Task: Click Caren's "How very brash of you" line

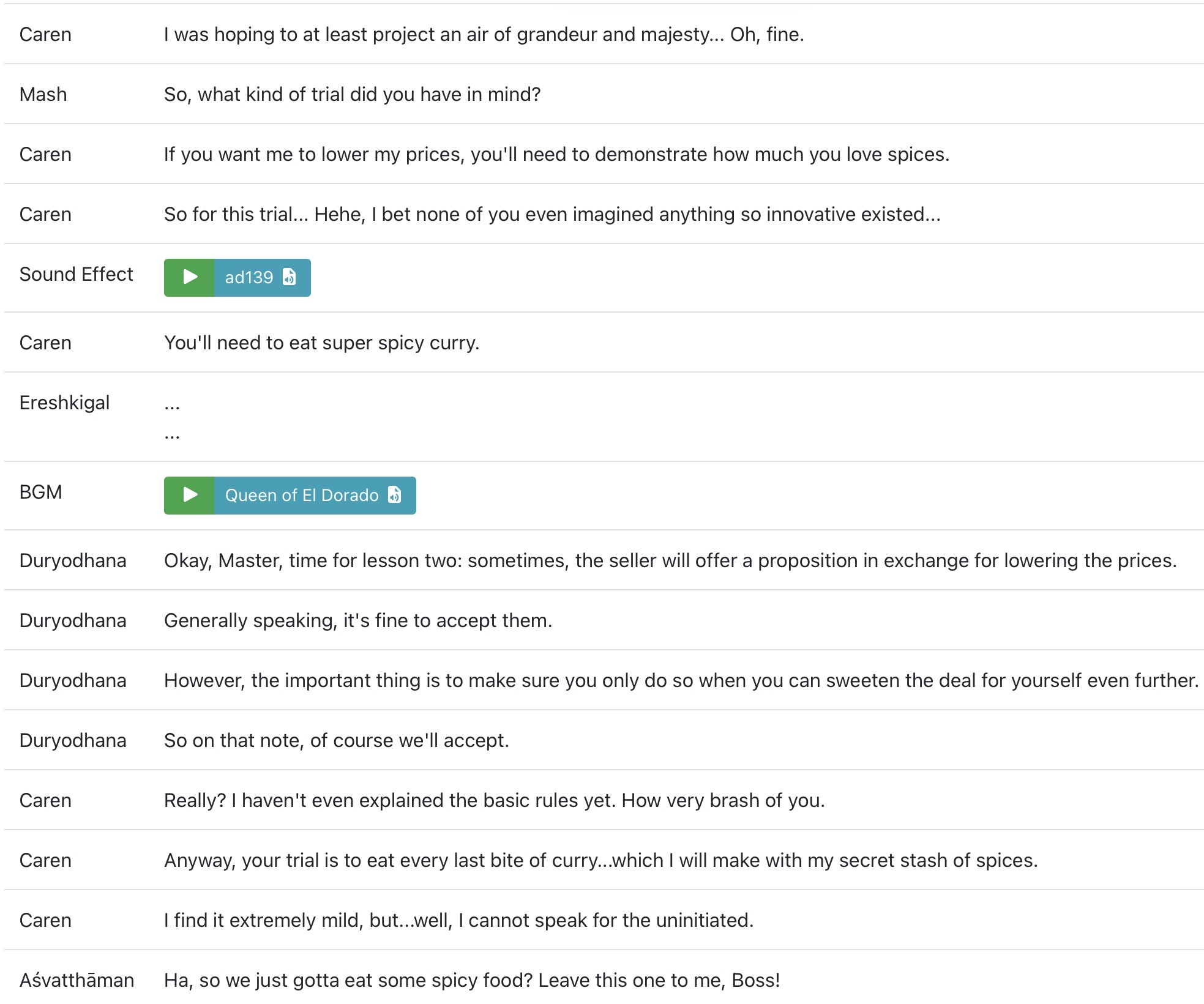Action: (495, 800)
